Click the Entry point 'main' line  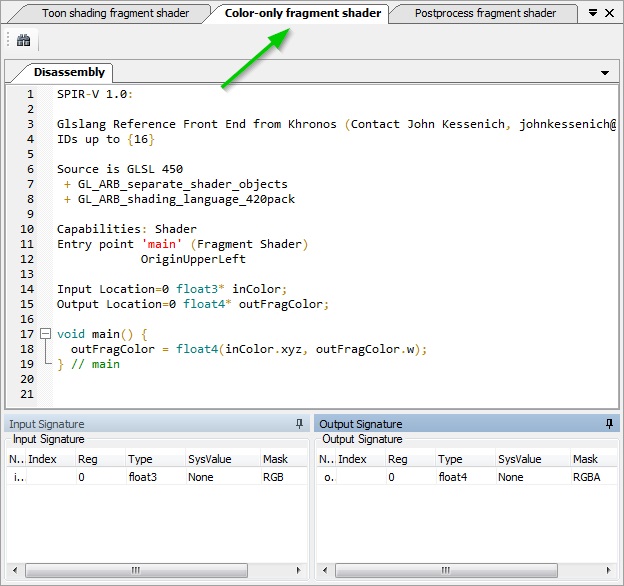click(182, 244)
